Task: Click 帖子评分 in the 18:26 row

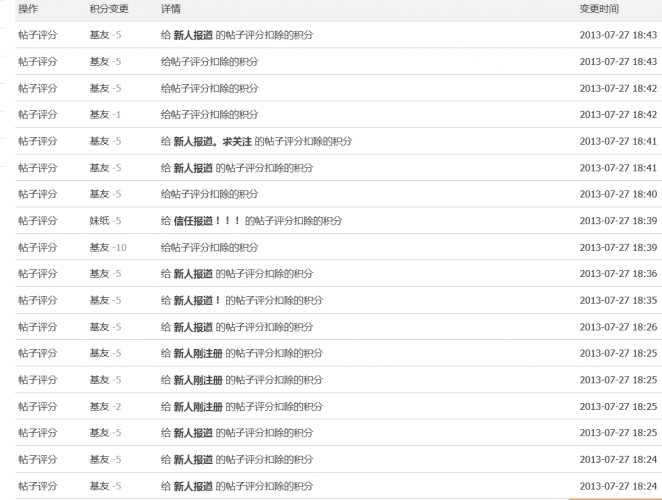Action: pos(37,327)
